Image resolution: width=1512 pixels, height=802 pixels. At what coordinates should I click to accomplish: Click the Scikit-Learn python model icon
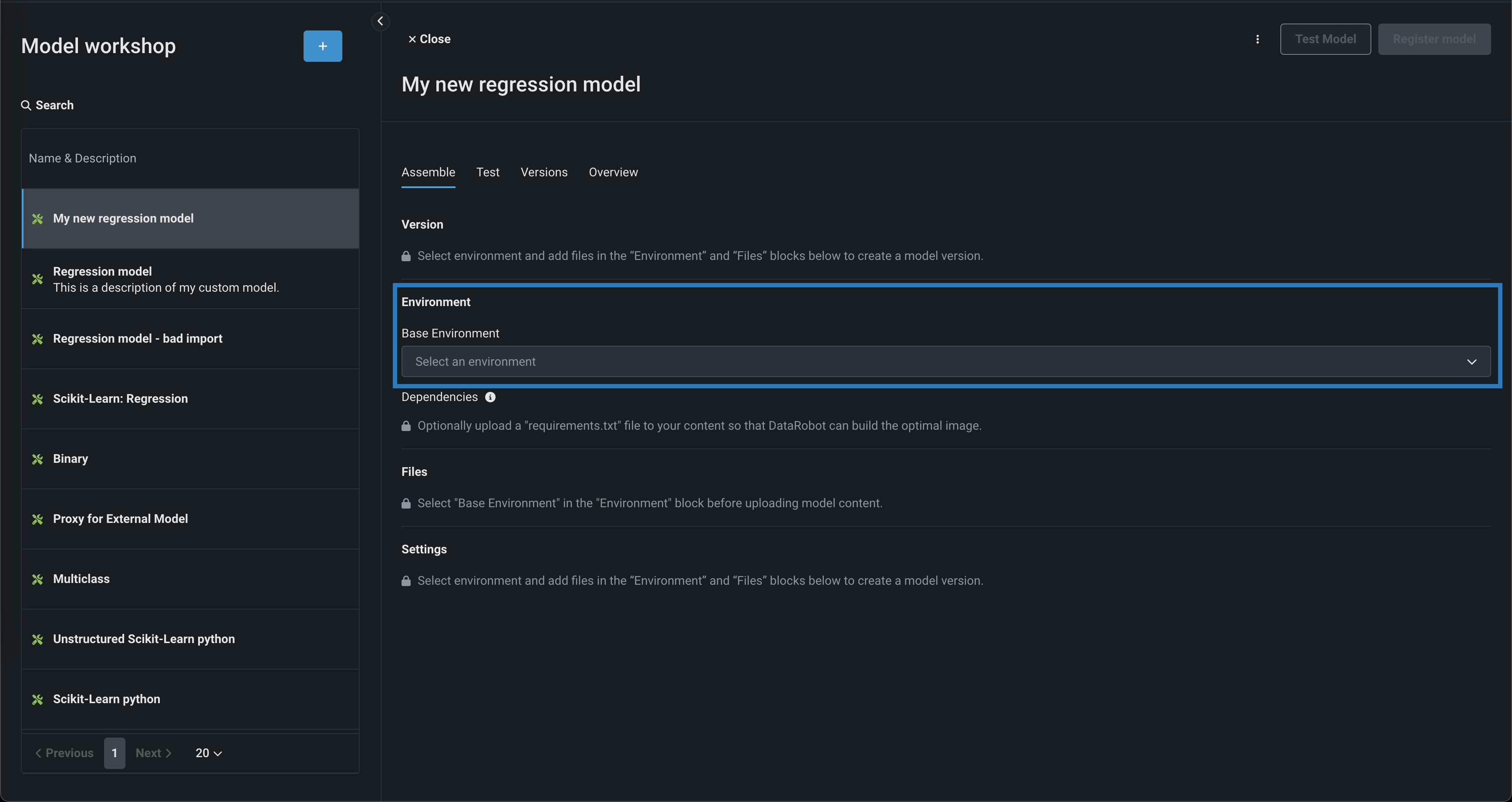[x=37, y=699]
